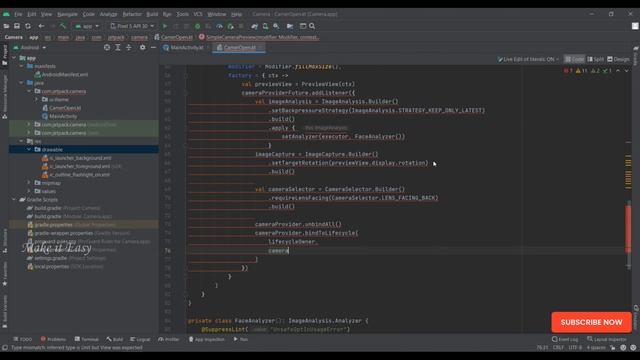The height and width of the screenshot is (360, 640).
Task: Click the editor vertical scrollbar error stripe
Action: click(628, 229)
